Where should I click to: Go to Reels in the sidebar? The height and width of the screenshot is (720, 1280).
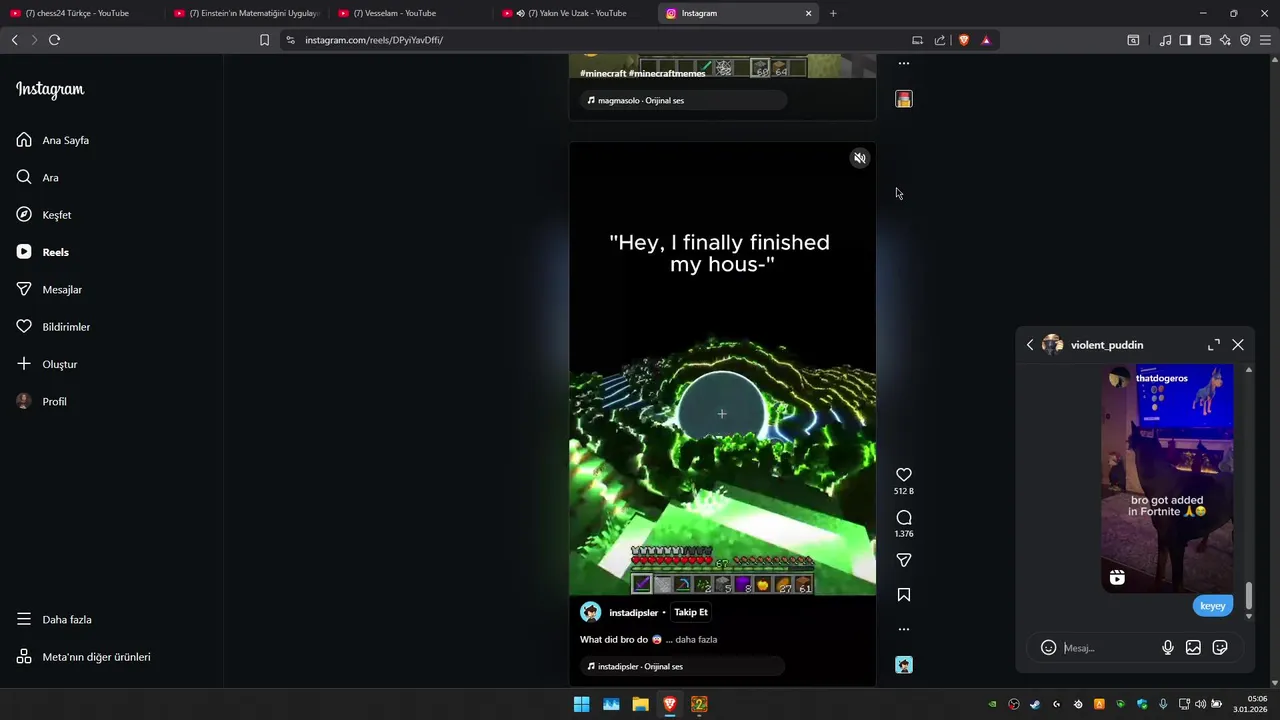[43, 252]
